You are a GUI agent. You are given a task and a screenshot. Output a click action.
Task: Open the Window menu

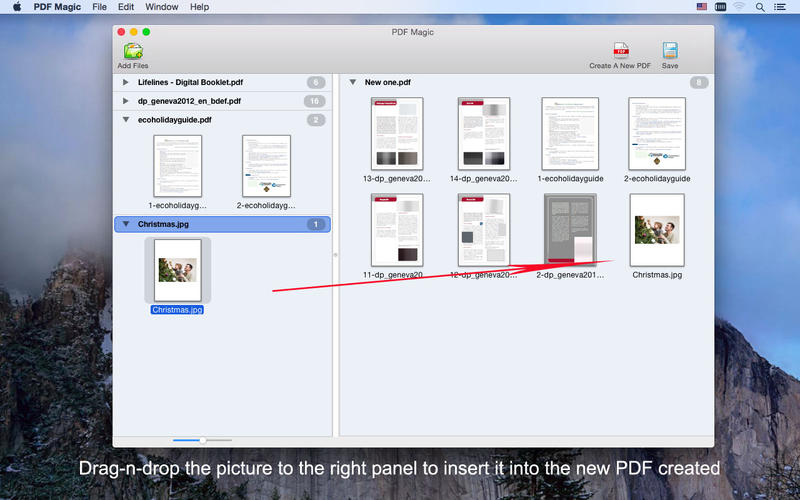coord(162,7)
